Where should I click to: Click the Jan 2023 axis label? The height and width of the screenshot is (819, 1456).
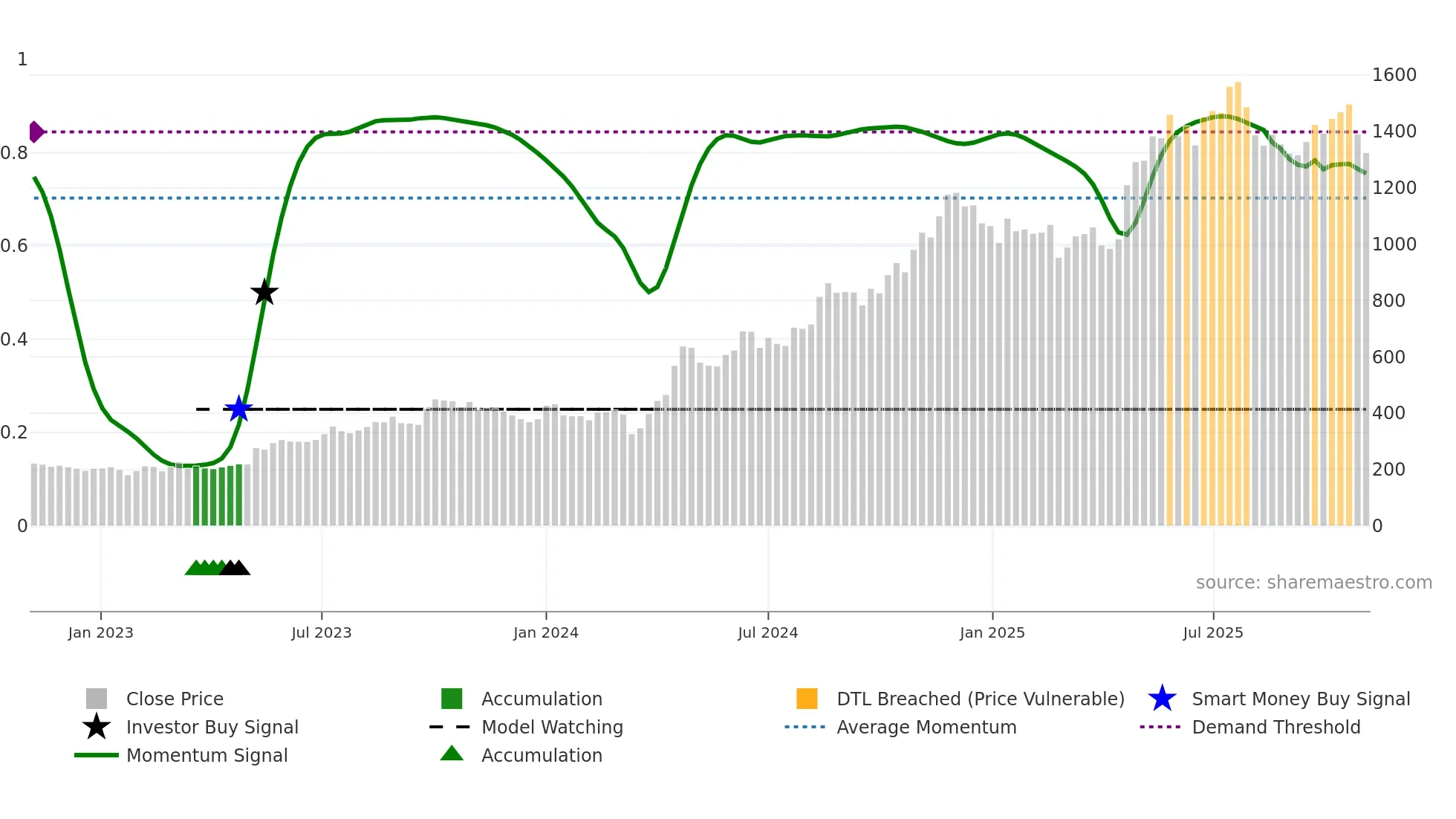pyautogui.click(x=100, y=632)
